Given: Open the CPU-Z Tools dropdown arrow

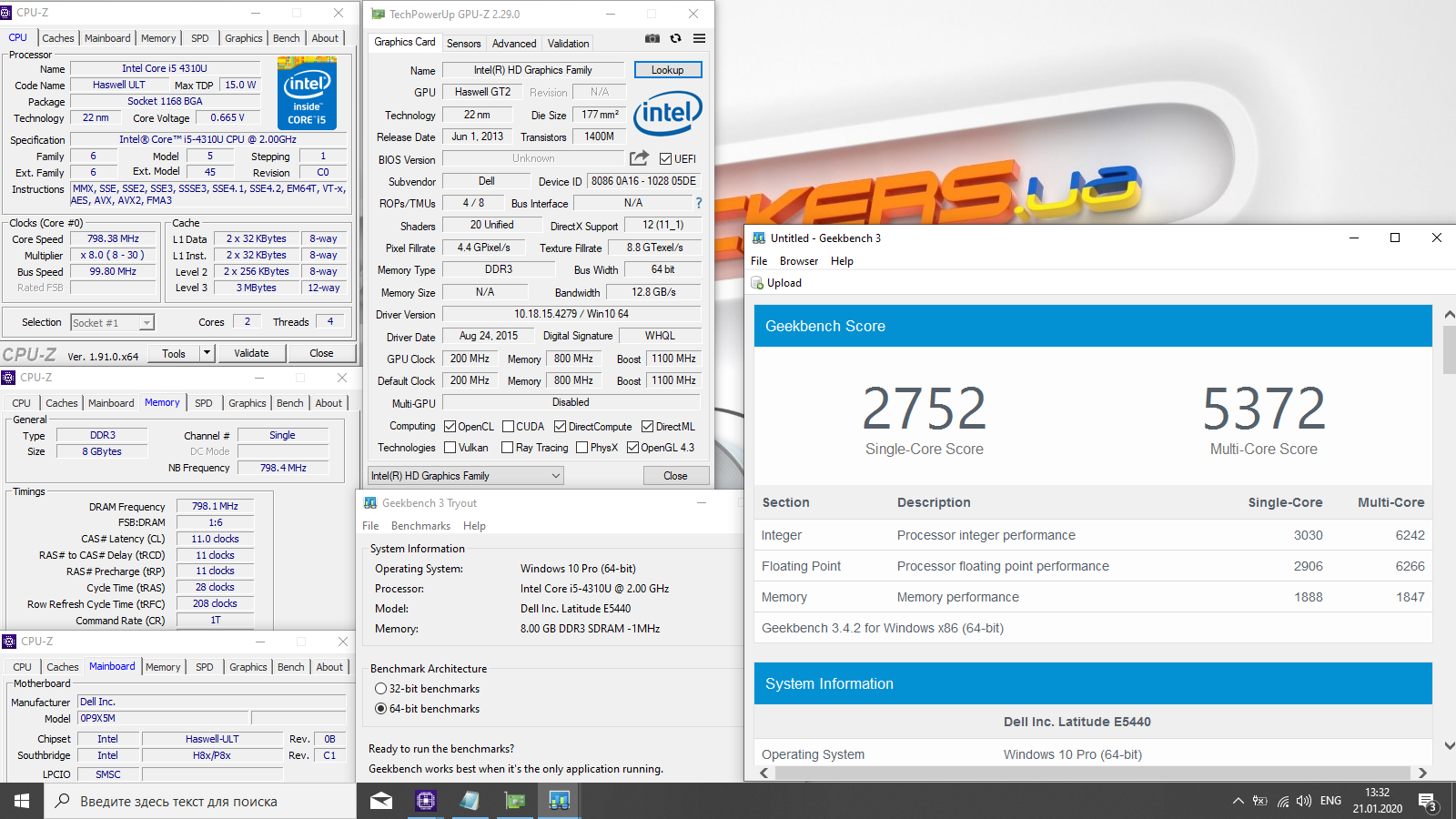Looking at the screenshot, I should [x=207, y=353].
